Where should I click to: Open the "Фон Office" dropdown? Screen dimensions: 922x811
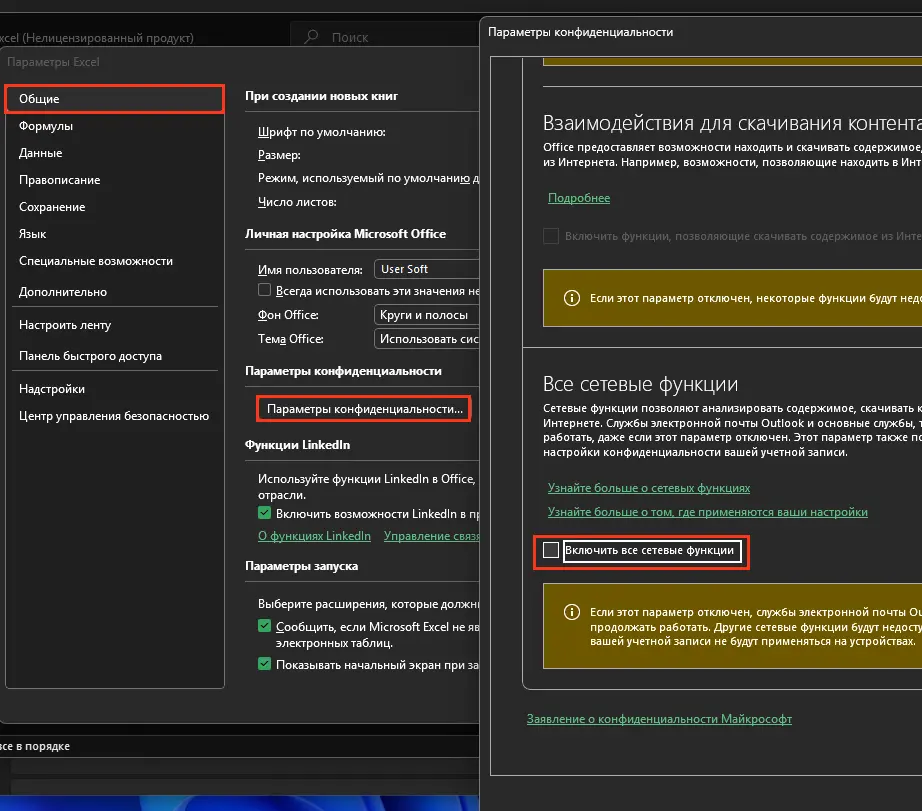coord(425,315)
